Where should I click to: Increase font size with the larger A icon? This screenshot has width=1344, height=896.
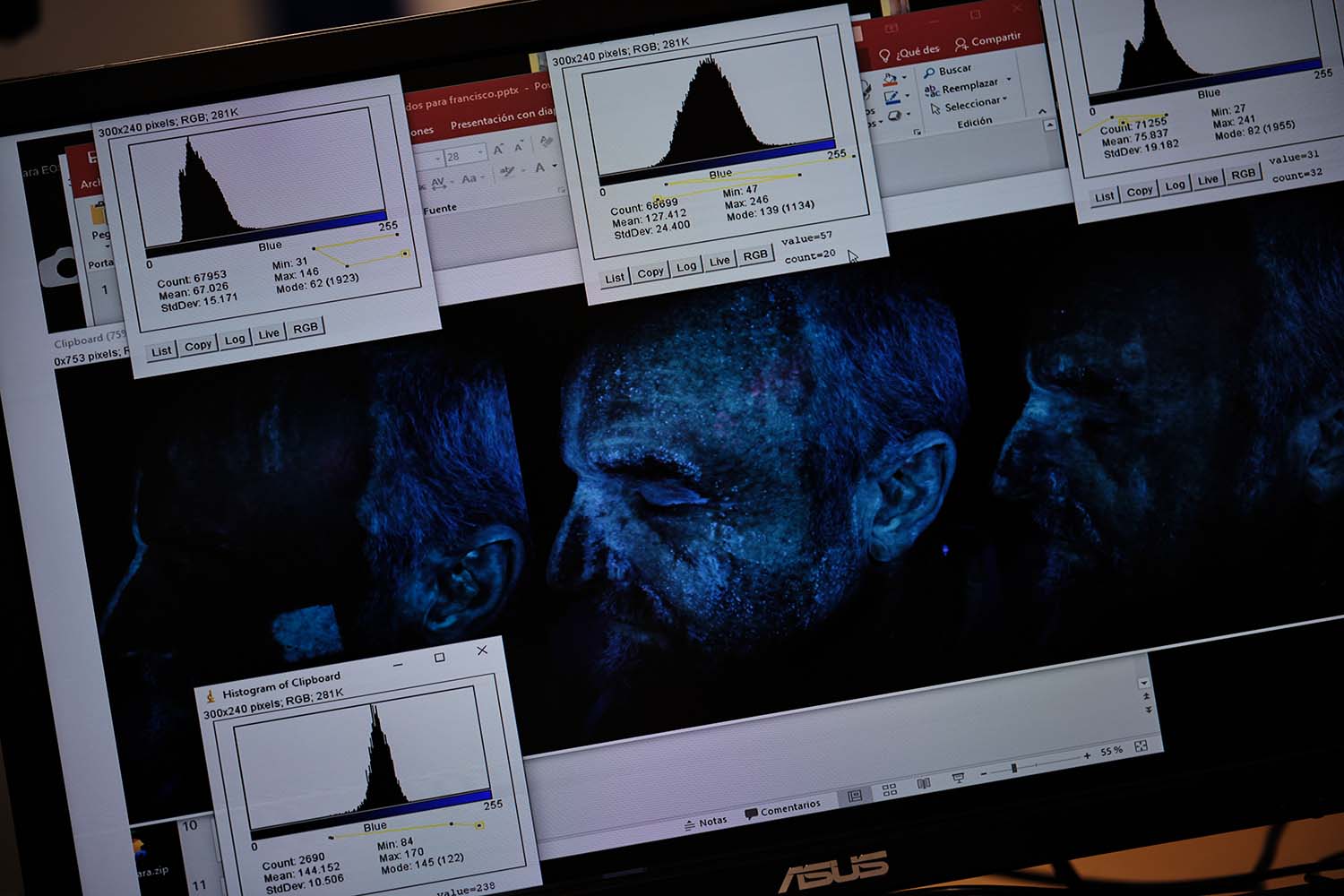pyautogui.click(x=498, y=150)
